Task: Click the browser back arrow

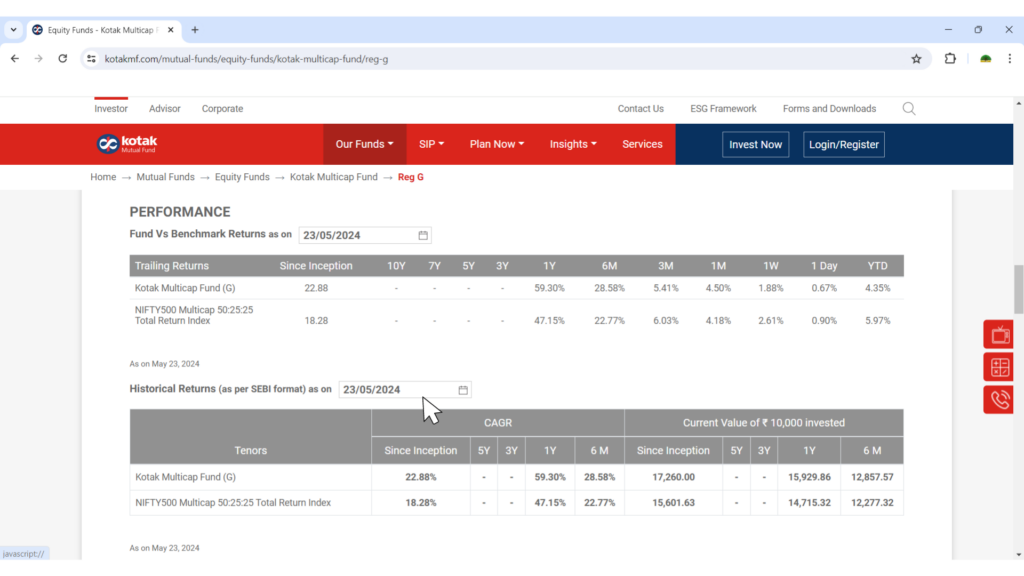Action: pyautogui.click(x=15, y=59)
